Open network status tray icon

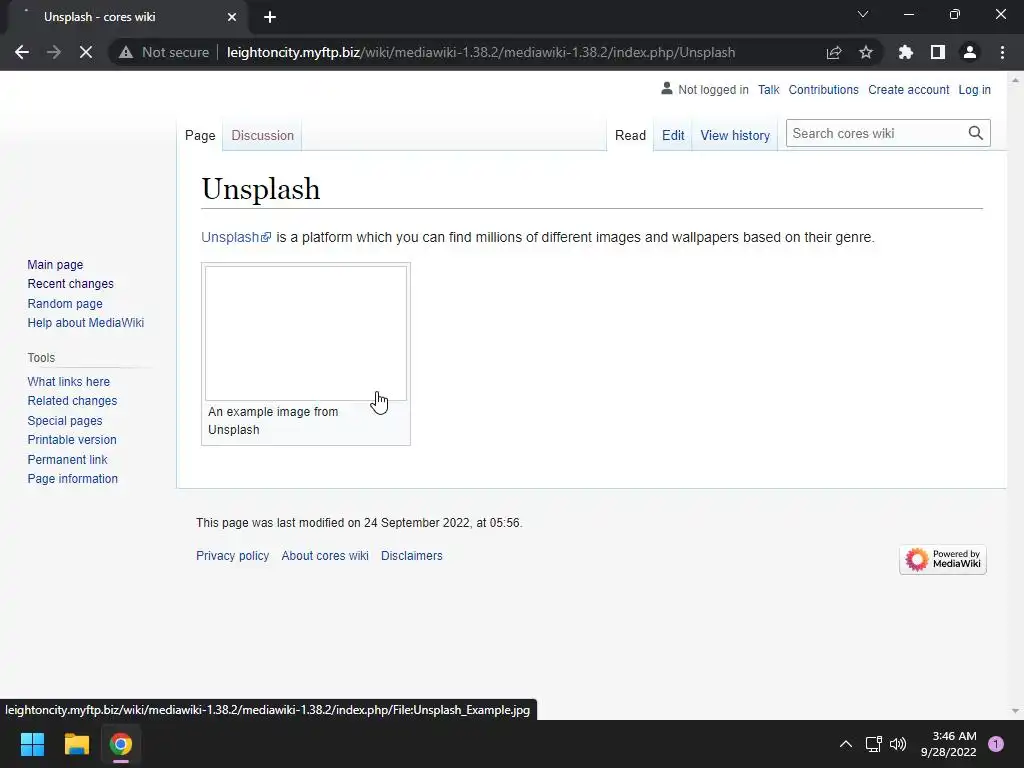coord(874,744)
